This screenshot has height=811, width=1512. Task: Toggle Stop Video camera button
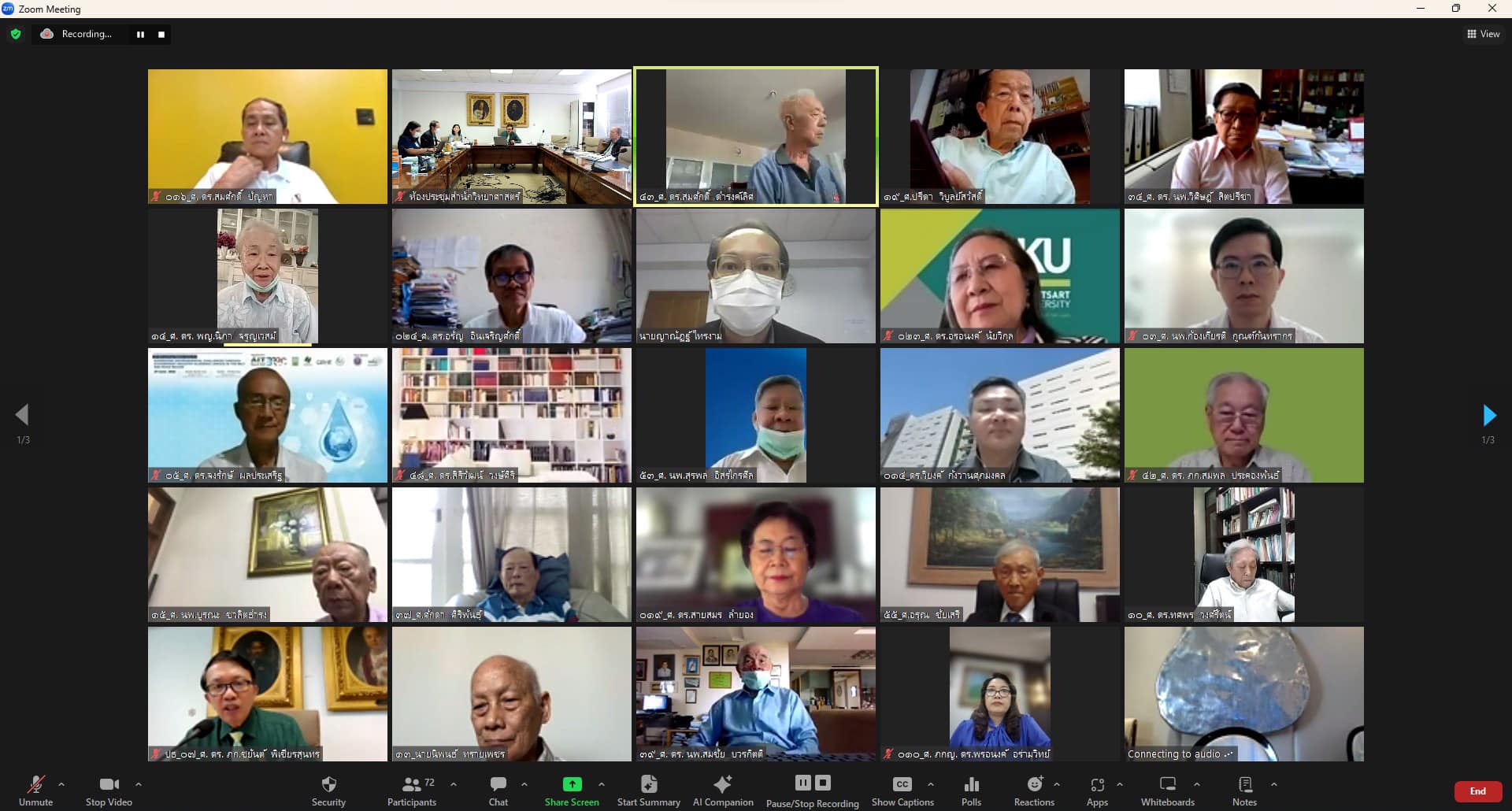point(109,790)
